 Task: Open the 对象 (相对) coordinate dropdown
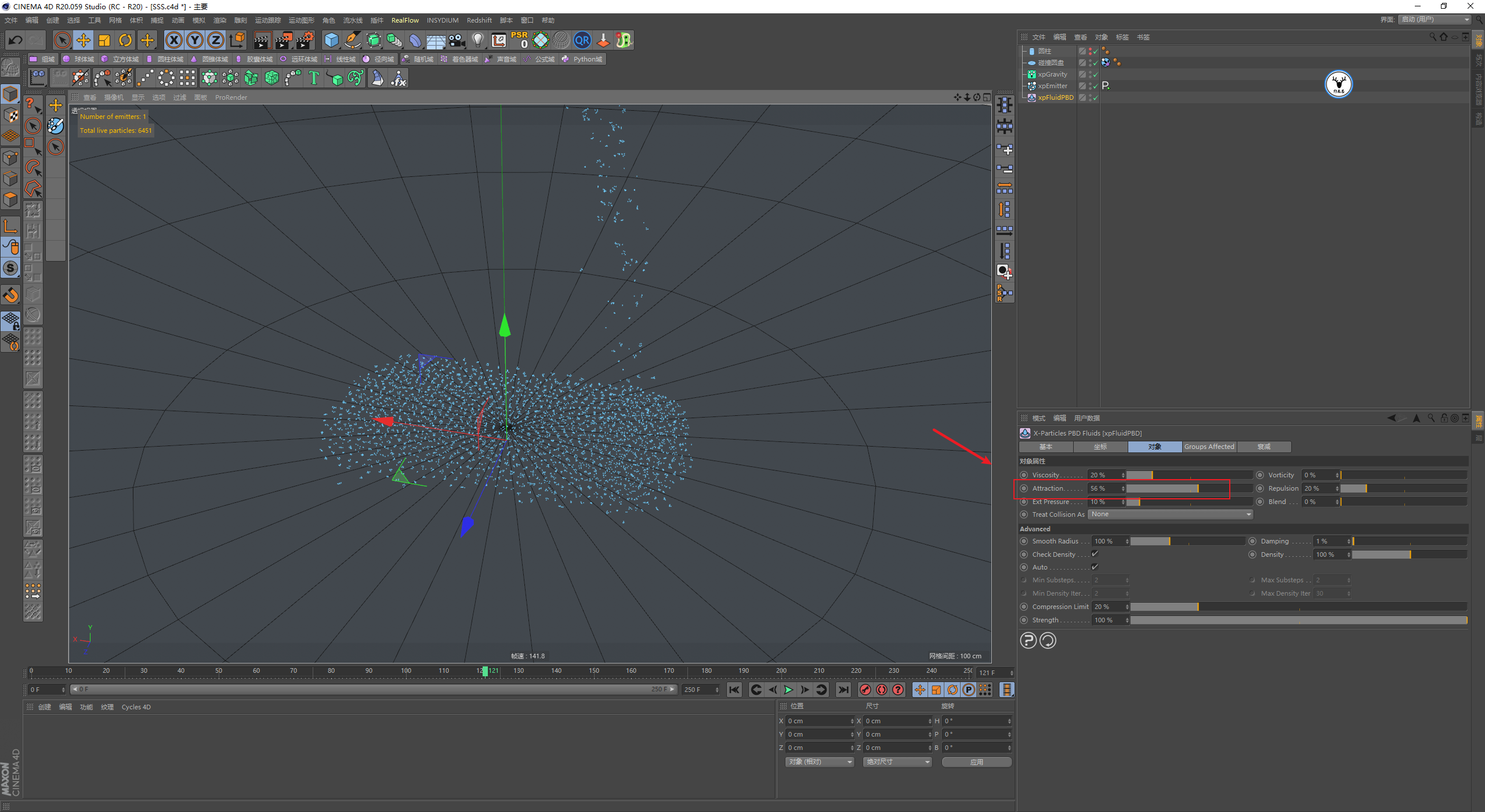click(x=820, y=762)
